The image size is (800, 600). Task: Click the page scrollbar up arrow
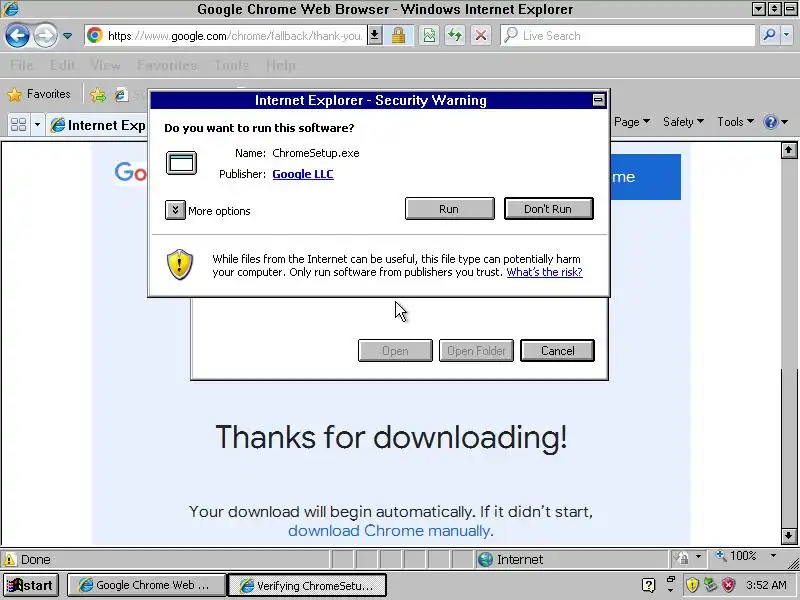coord(789,151)
